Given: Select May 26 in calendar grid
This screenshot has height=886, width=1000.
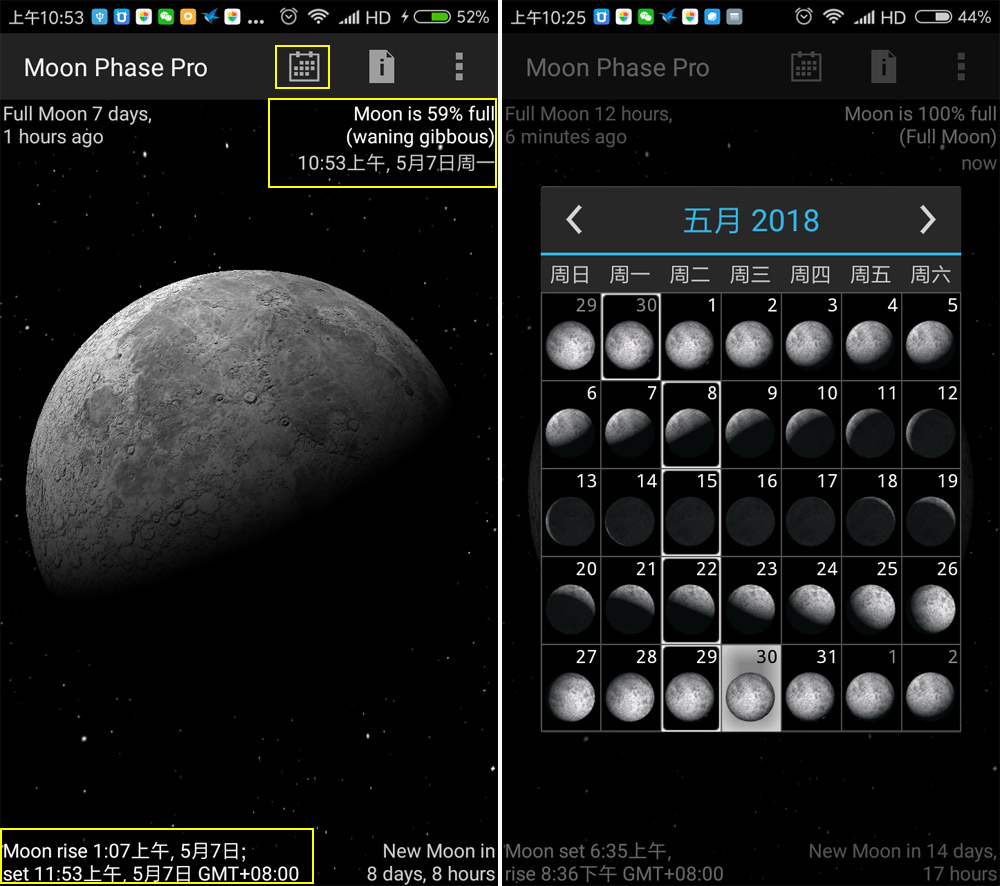Looking at the screenshot, I should click(930, 601).
